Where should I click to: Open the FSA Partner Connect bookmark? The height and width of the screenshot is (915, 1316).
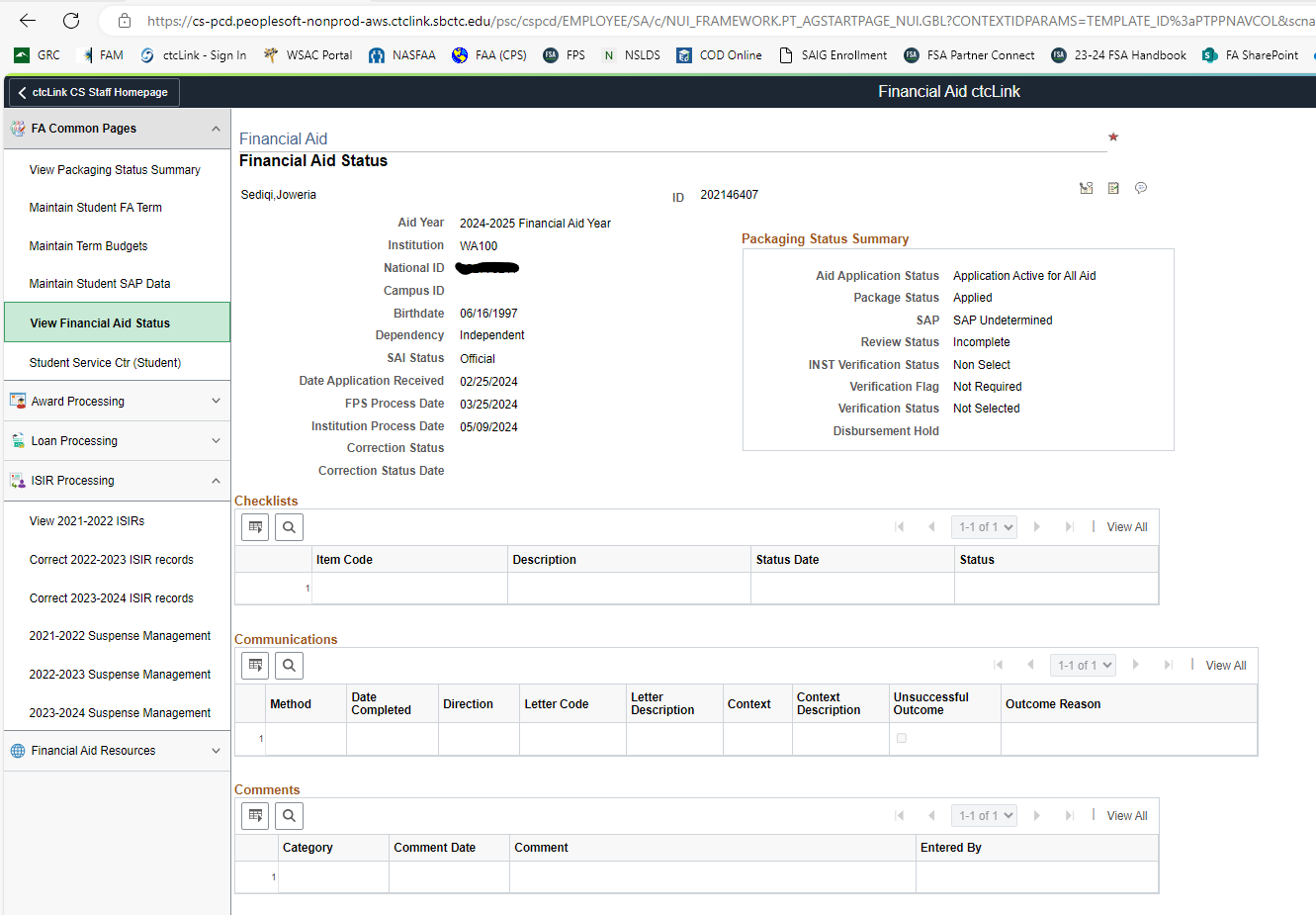[969, 55]
